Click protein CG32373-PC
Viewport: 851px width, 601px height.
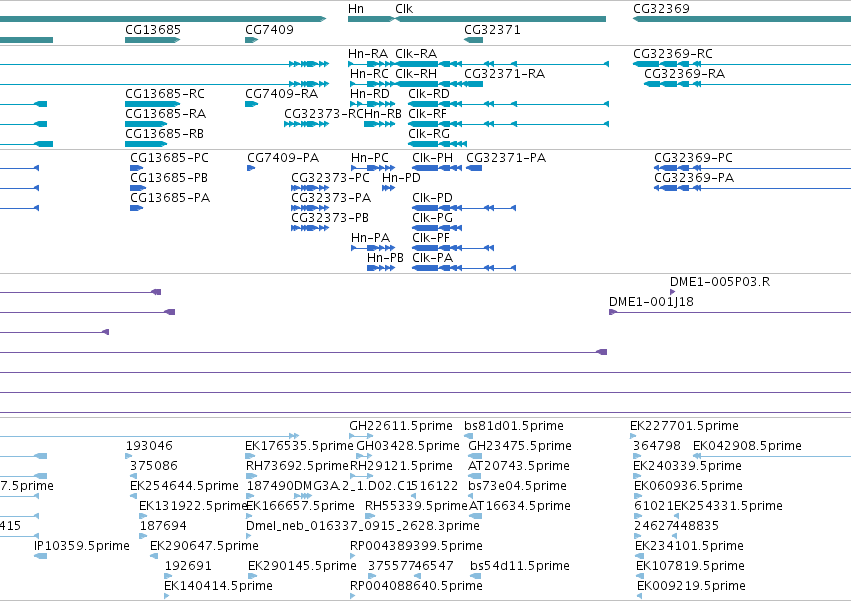click(x=310, y=188)
